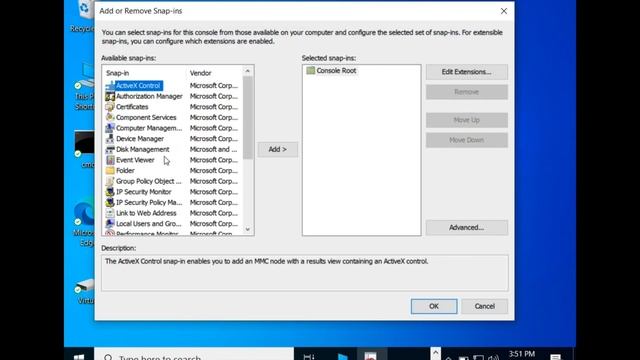Click the "Certificates" row label
The width and height of the screenshot is (640, 360).
[x=132, y=107]
